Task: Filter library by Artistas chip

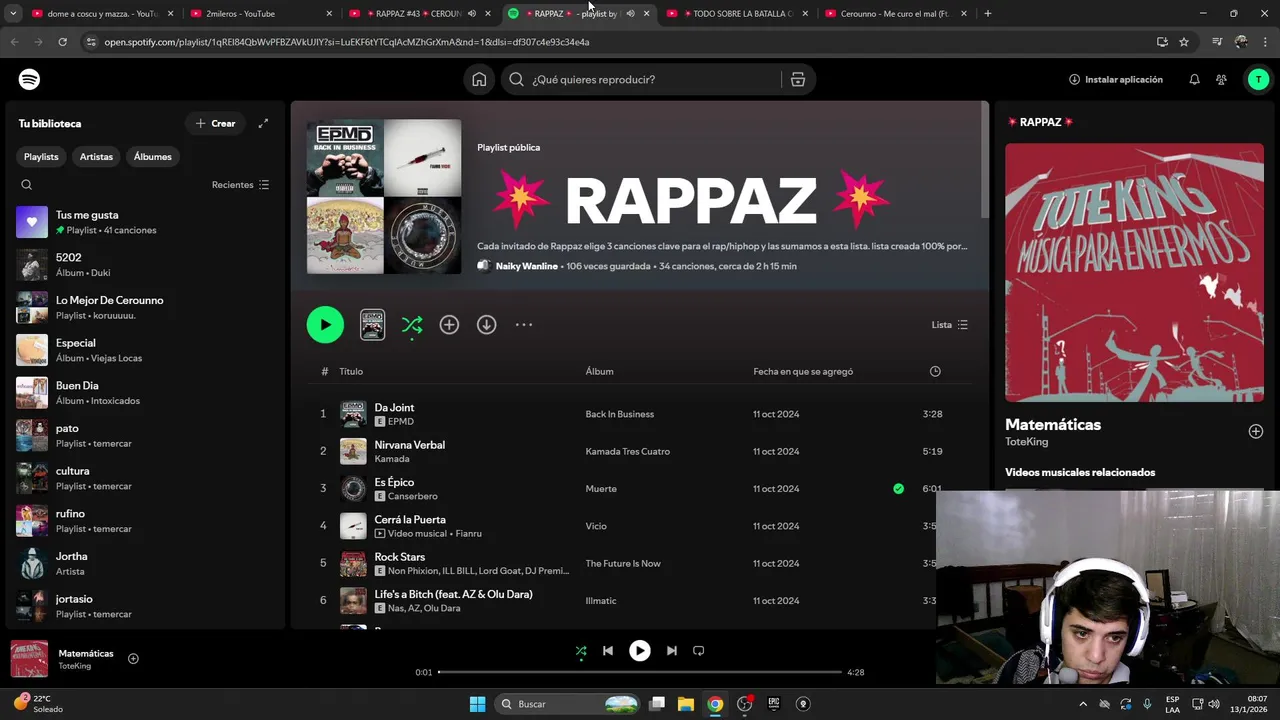Action: [96, 157]
